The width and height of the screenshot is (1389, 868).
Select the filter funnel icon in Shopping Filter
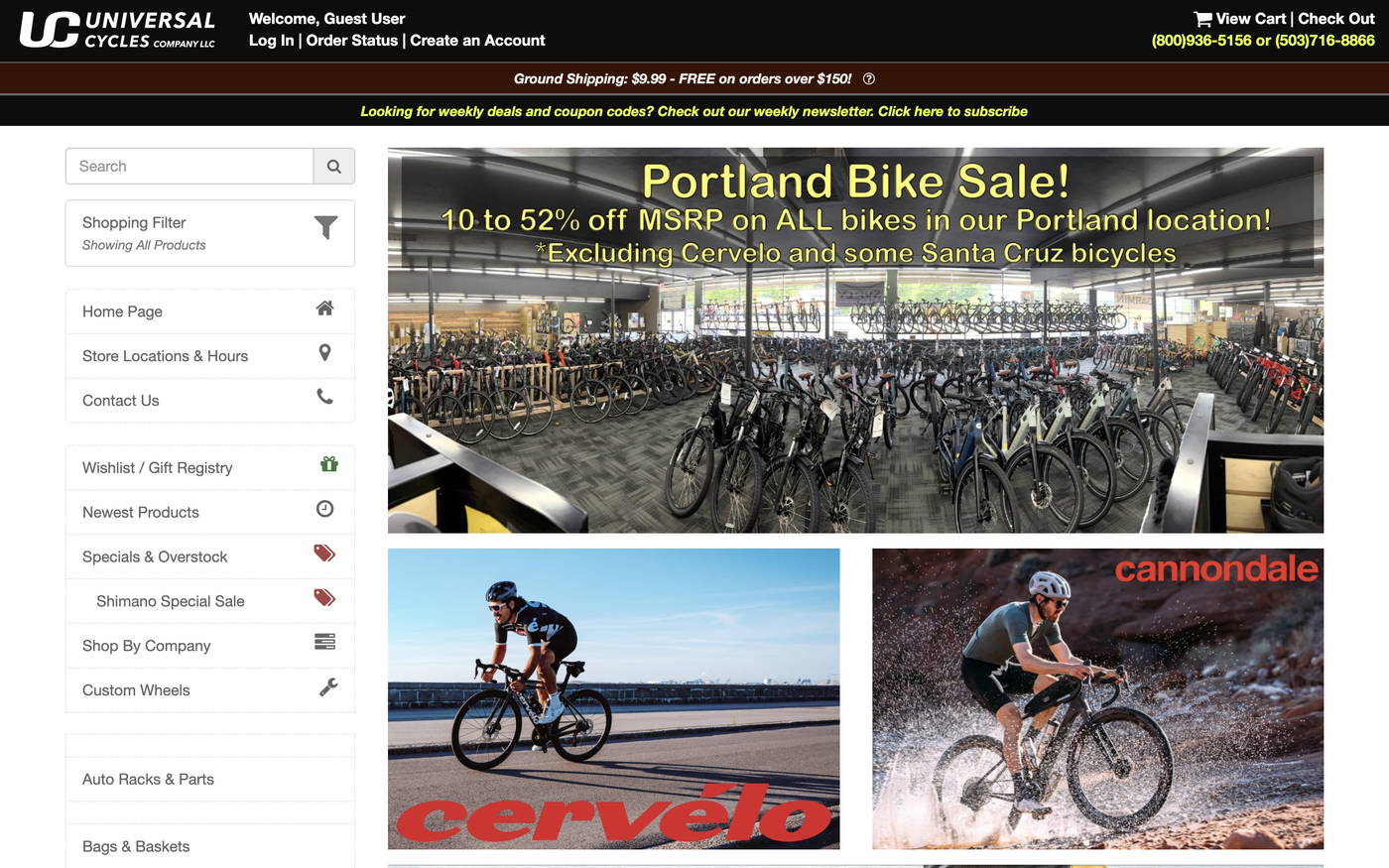click(x=325, y=227)
